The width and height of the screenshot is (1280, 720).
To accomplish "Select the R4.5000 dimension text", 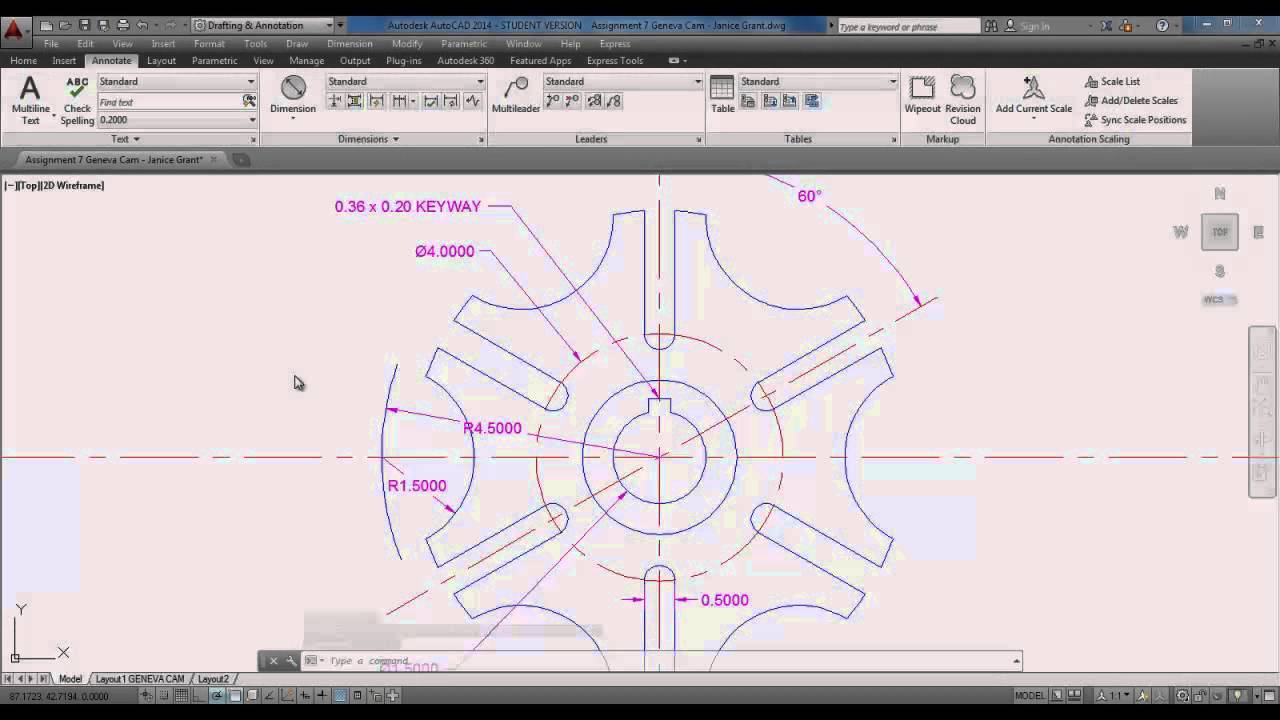I will tap(492, 428).
